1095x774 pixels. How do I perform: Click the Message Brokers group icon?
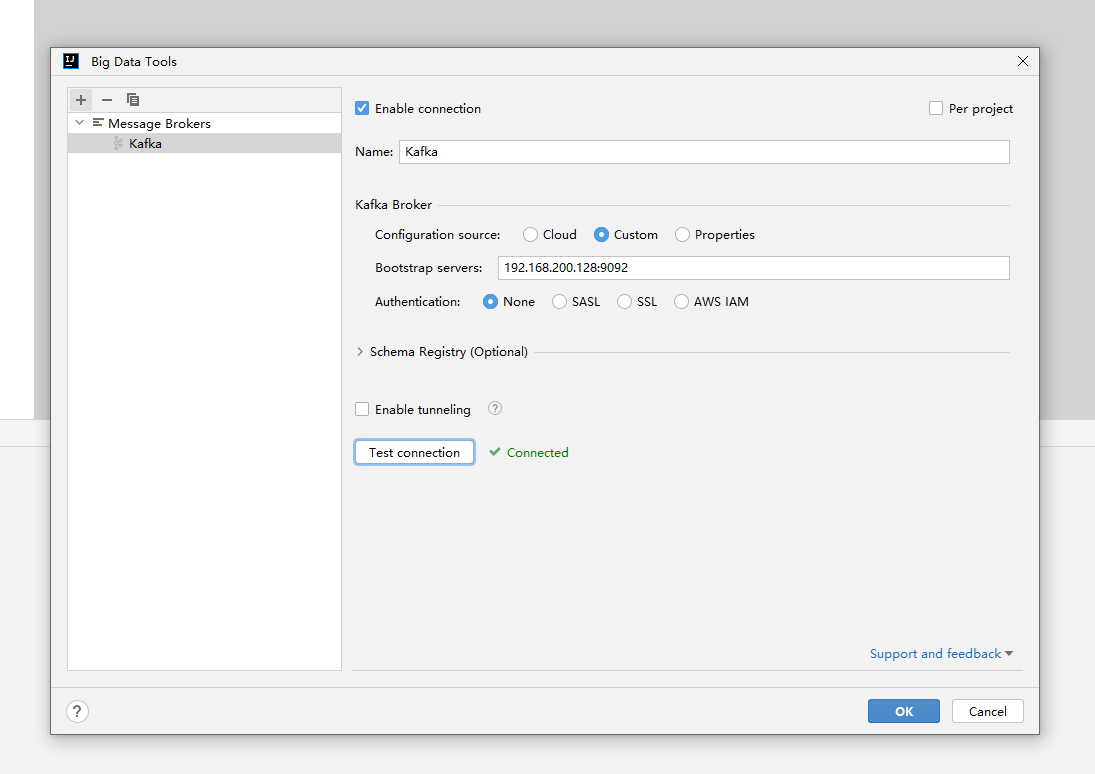click(x=98, y=123)
